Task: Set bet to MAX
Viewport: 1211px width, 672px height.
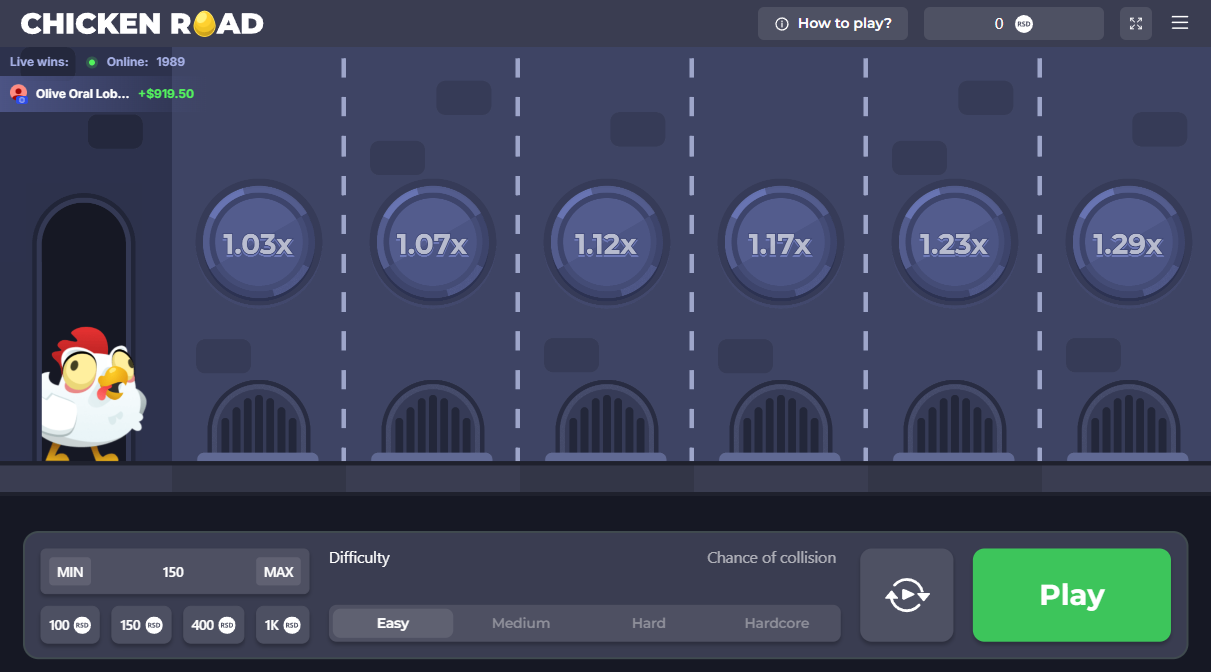Action: point(278,572)
